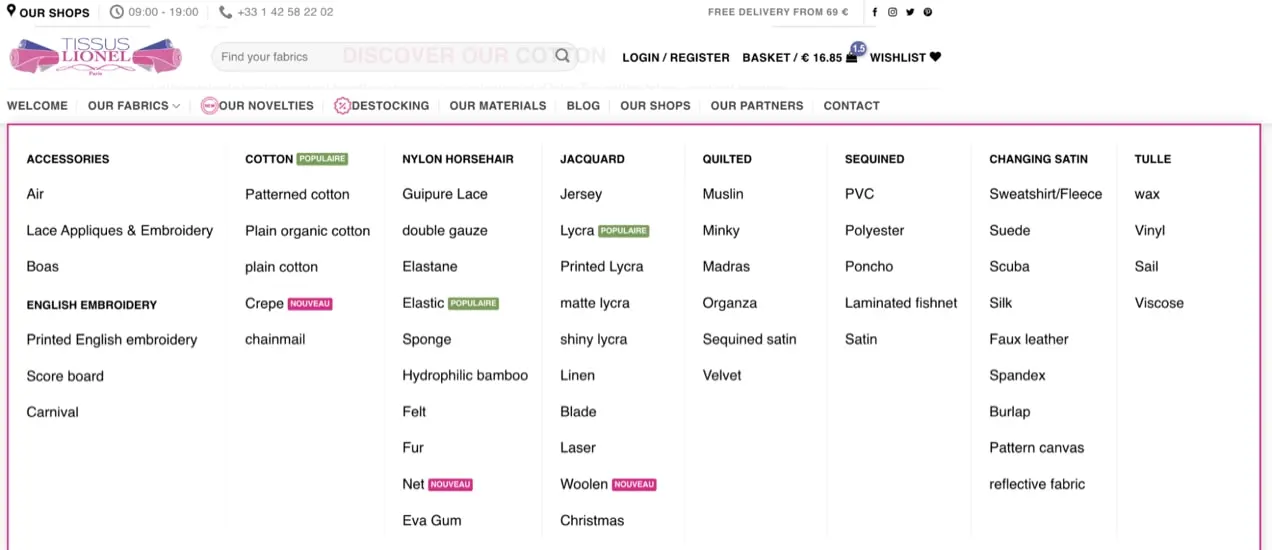Open the Instagram social icon
Screen dimensions: 1272x550
[893, 12]
